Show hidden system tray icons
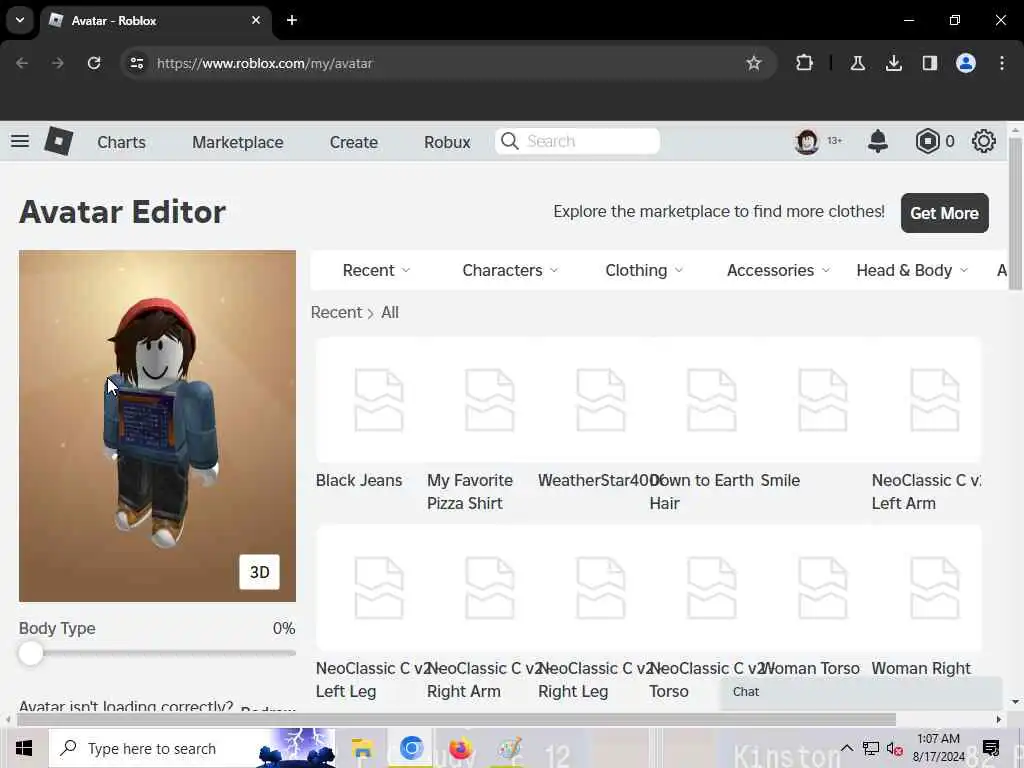 (846, 748)
